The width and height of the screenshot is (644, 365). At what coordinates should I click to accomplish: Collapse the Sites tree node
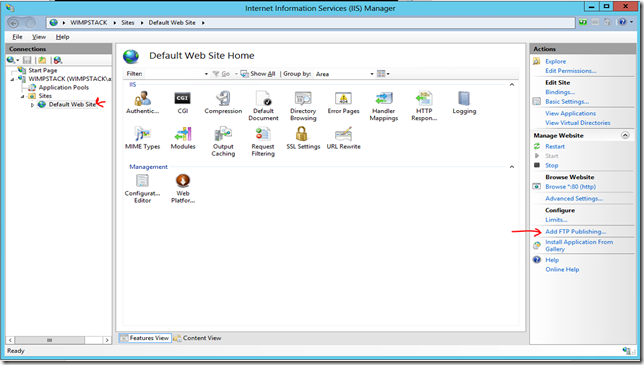pyautogui.click(x=23, y=96)
